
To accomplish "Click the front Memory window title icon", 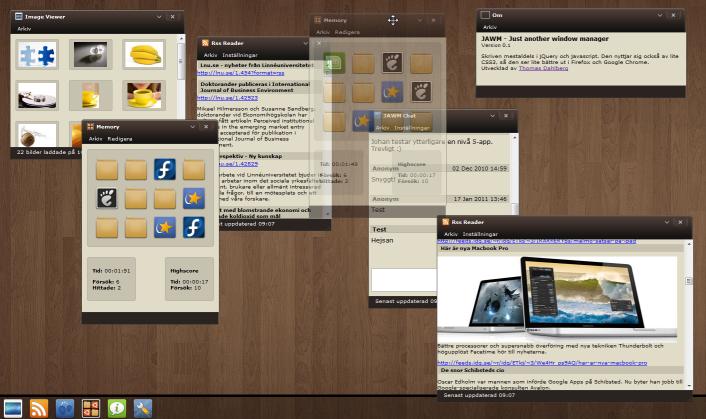I will 91,127.
